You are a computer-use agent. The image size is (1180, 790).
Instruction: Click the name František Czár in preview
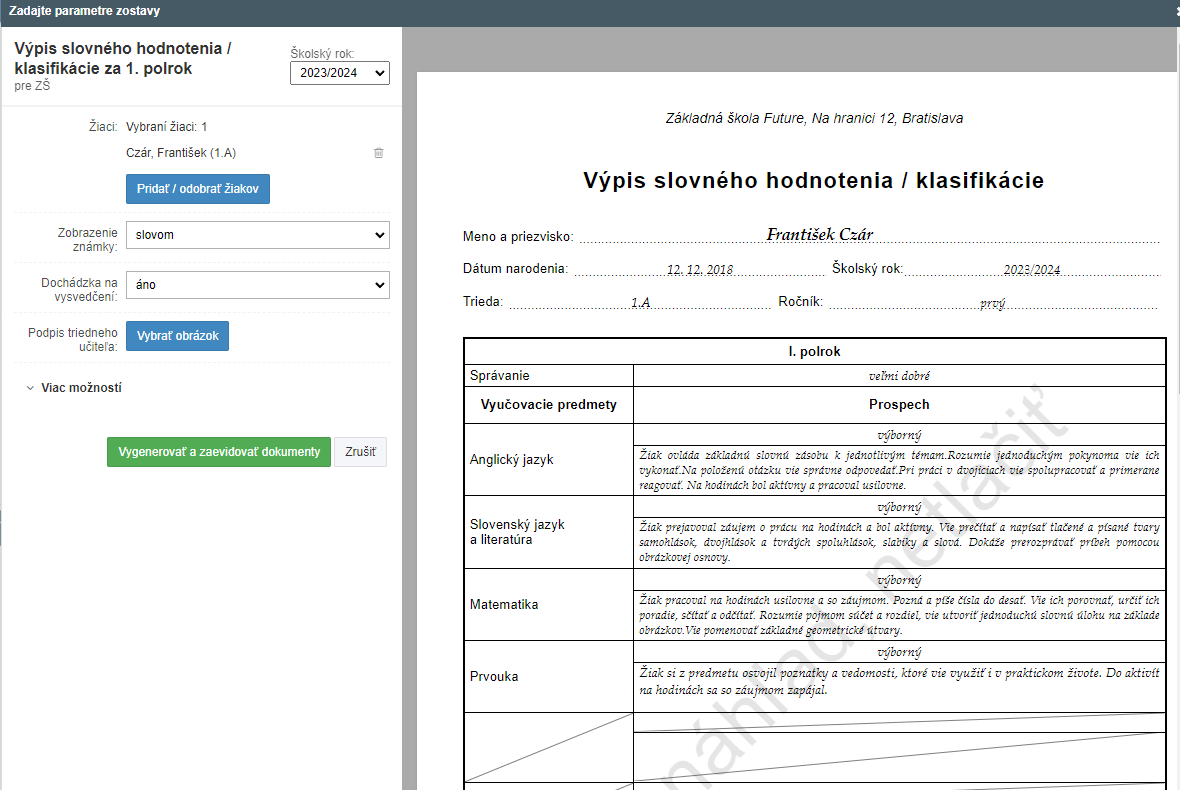point(820,235)
